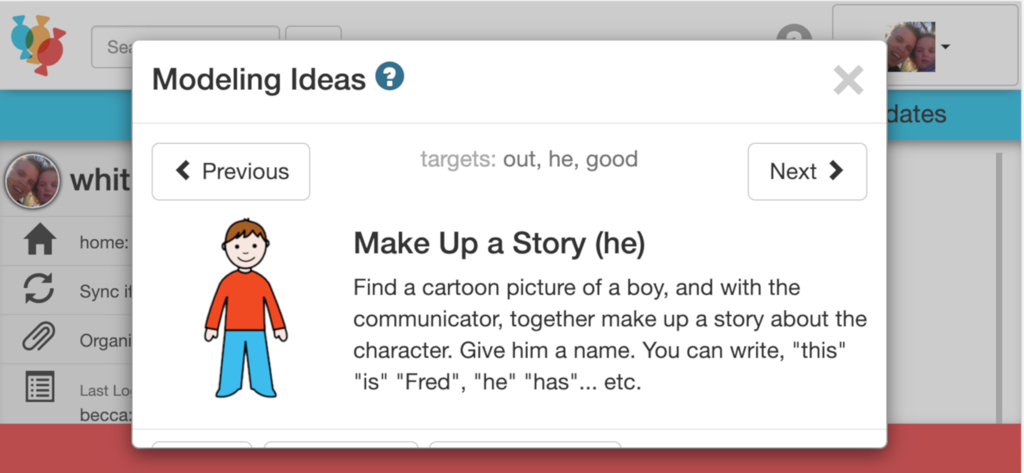Close the Modeling Ideas dialog
The width and height of the screenshot is (1024, 473).
point(848,80)
